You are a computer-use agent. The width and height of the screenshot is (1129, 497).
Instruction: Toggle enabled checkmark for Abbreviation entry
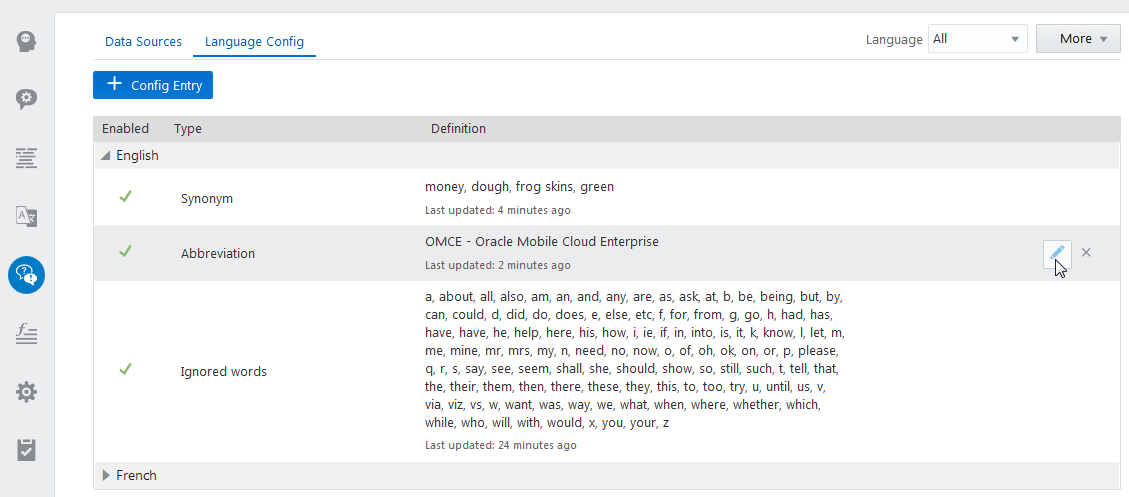(125, 252)
